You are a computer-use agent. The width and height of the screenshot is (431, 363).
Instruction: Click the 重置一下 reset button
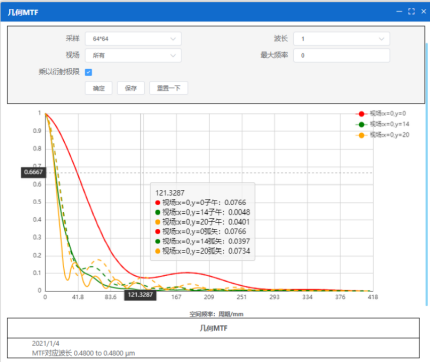coord(168,88)
